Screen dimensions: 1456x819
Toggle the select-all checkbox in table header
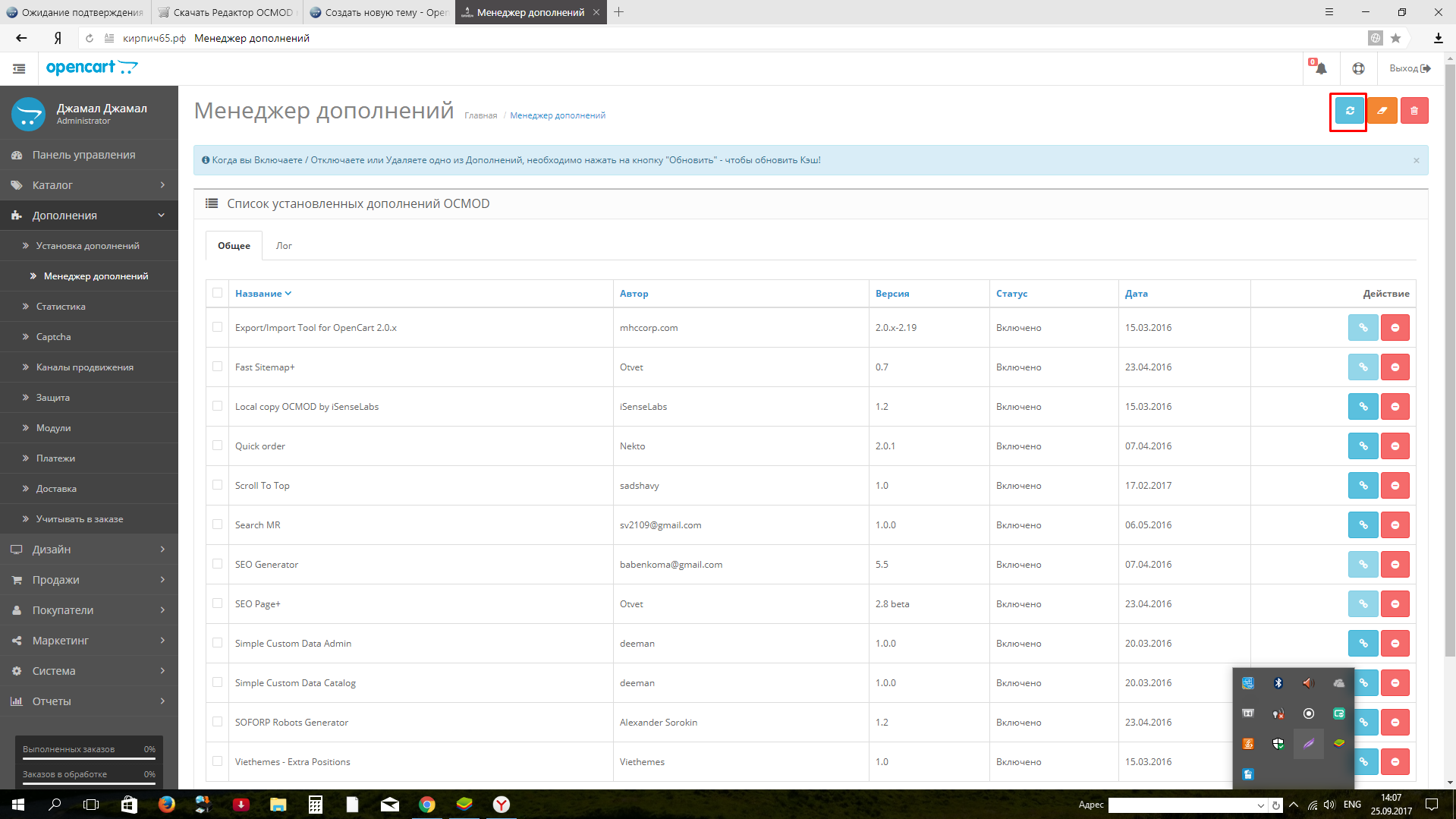point(218,293)
